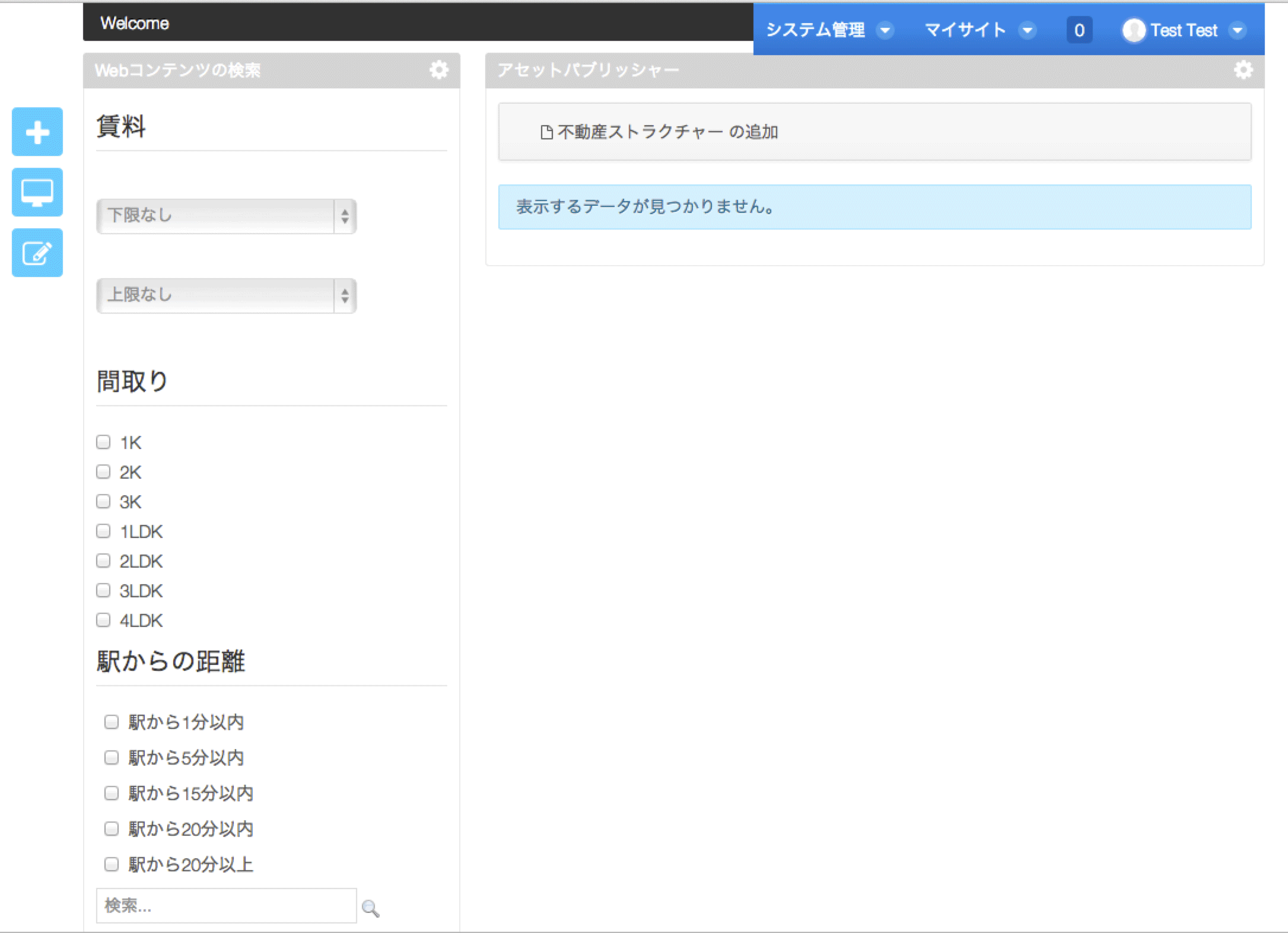Open the 下限なし rent minimum dropdown
Screen dimensions: 1288x933
coord(227,216)
